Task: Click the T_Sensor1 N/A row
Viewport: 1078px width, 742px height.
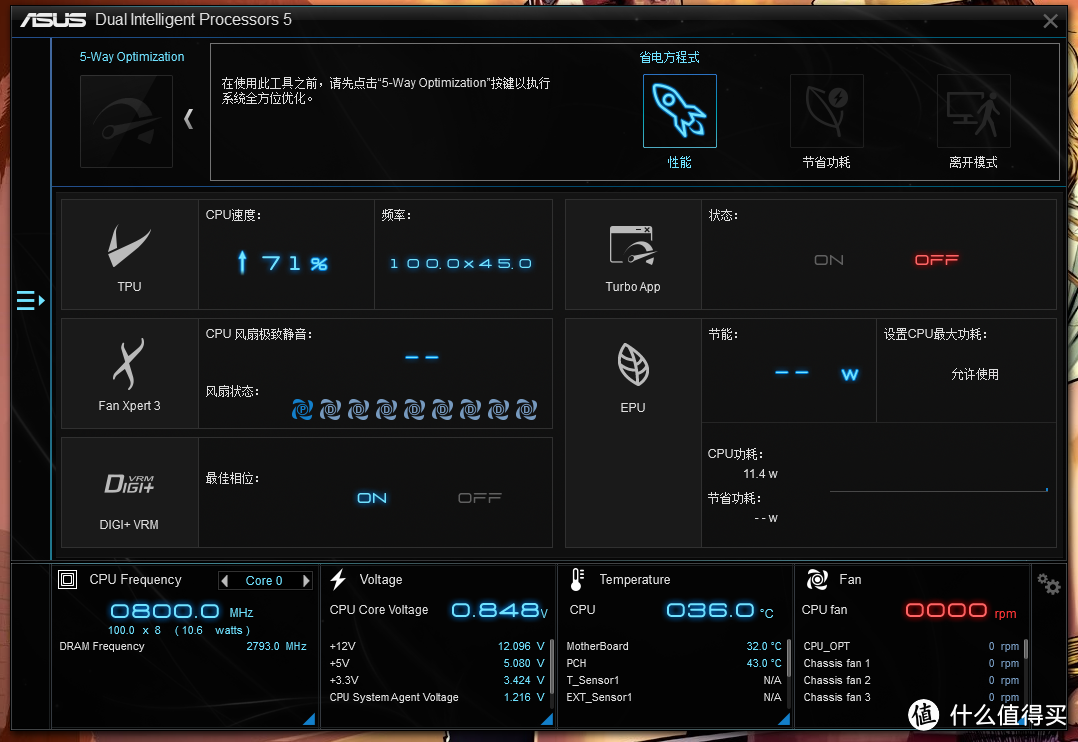Action: 674,680
